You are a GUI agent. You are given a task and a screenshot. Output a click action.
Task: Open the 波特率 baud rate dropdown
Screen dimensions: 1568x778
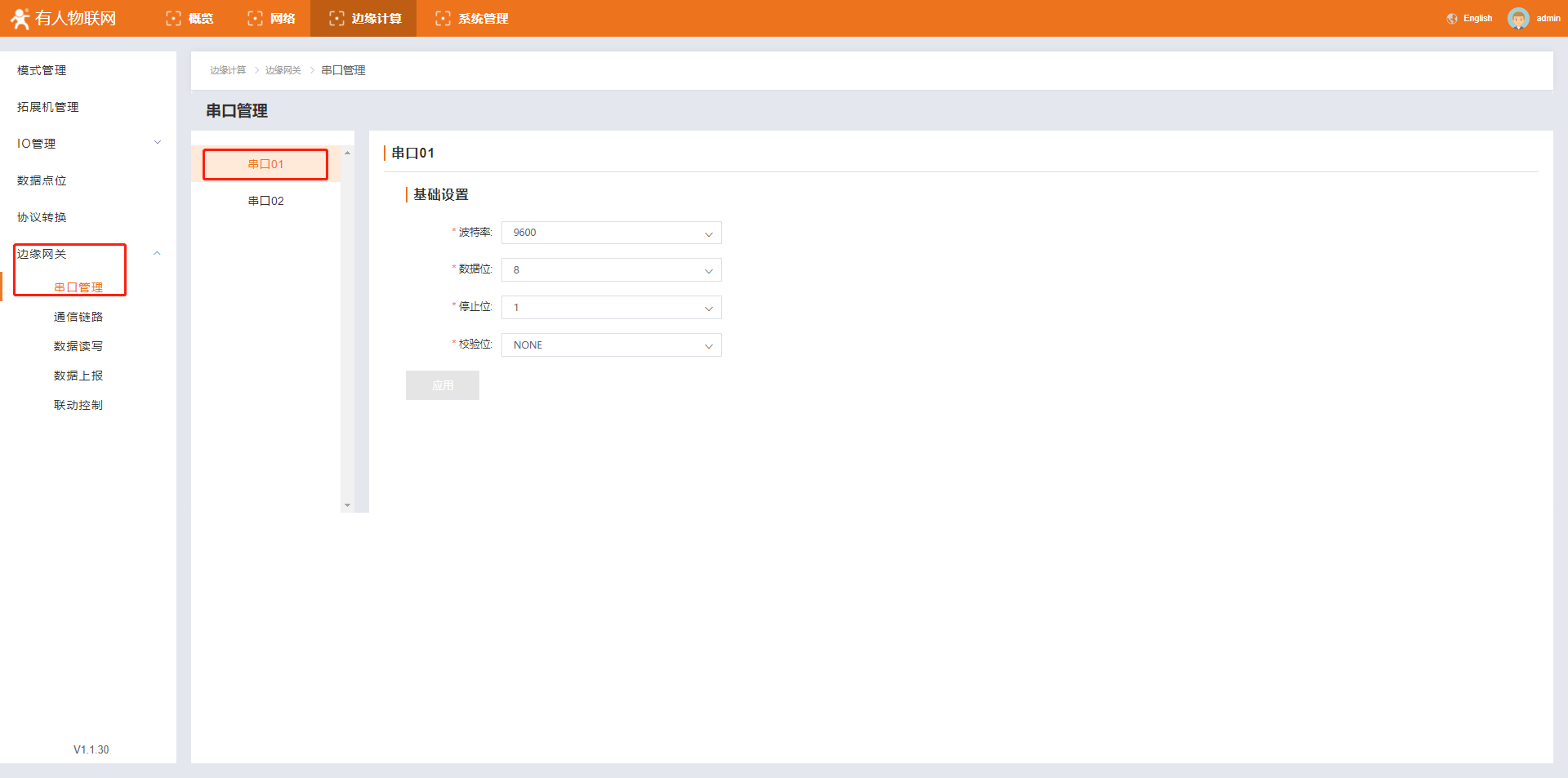click(x=611, y=233)
